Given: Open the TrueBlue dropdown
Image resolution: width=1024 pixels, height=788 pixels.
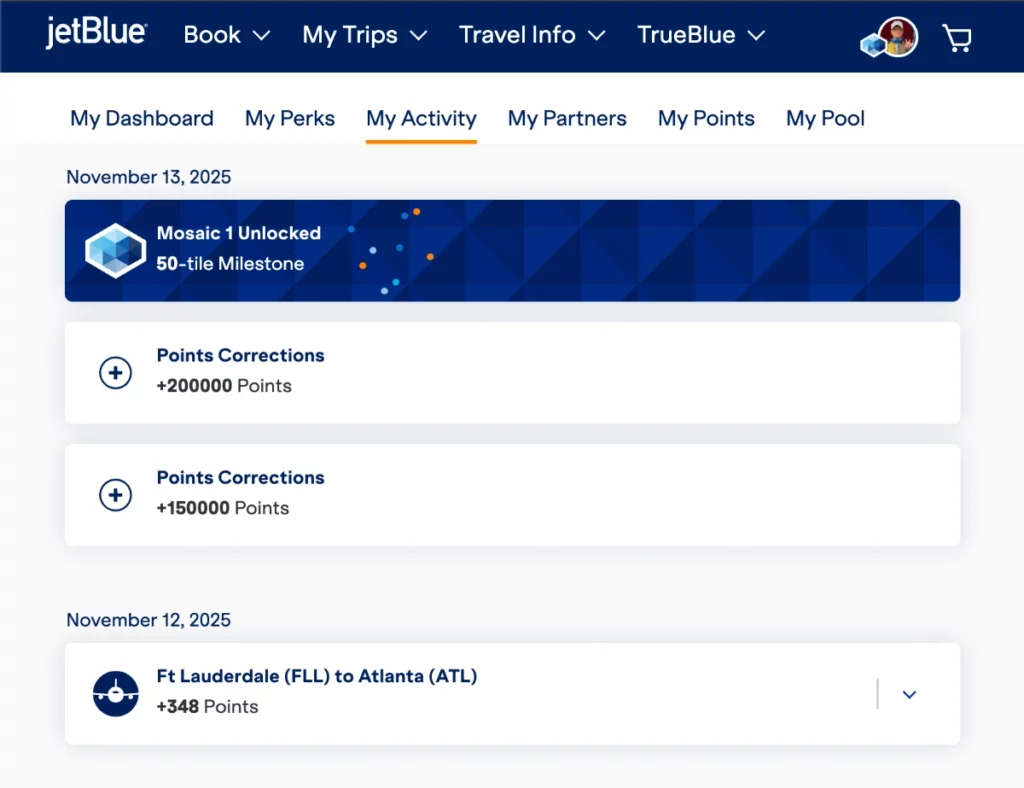Looking at the screenshot, I should pos(701,35).
